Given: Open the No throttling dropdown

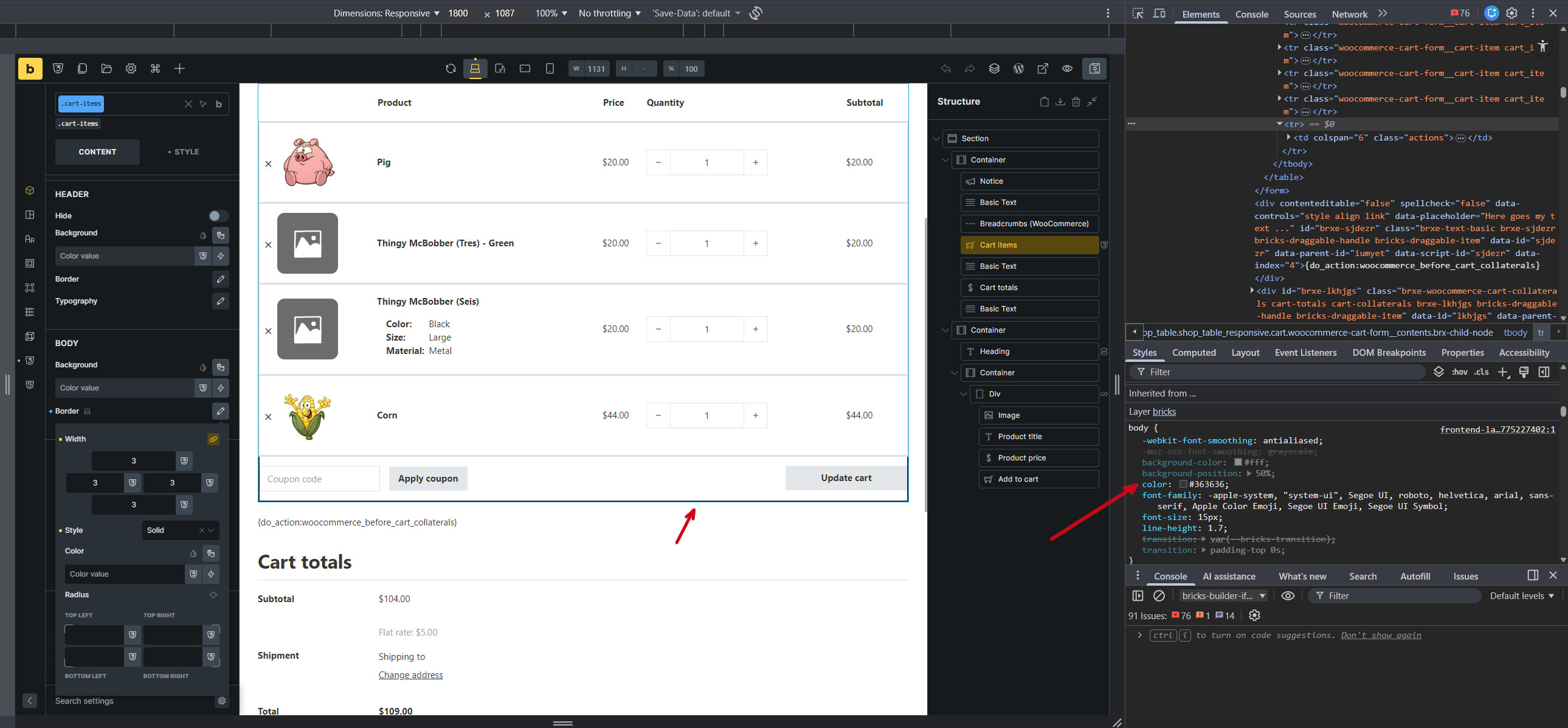Looking at the screenshot, I should coord(609,13).
